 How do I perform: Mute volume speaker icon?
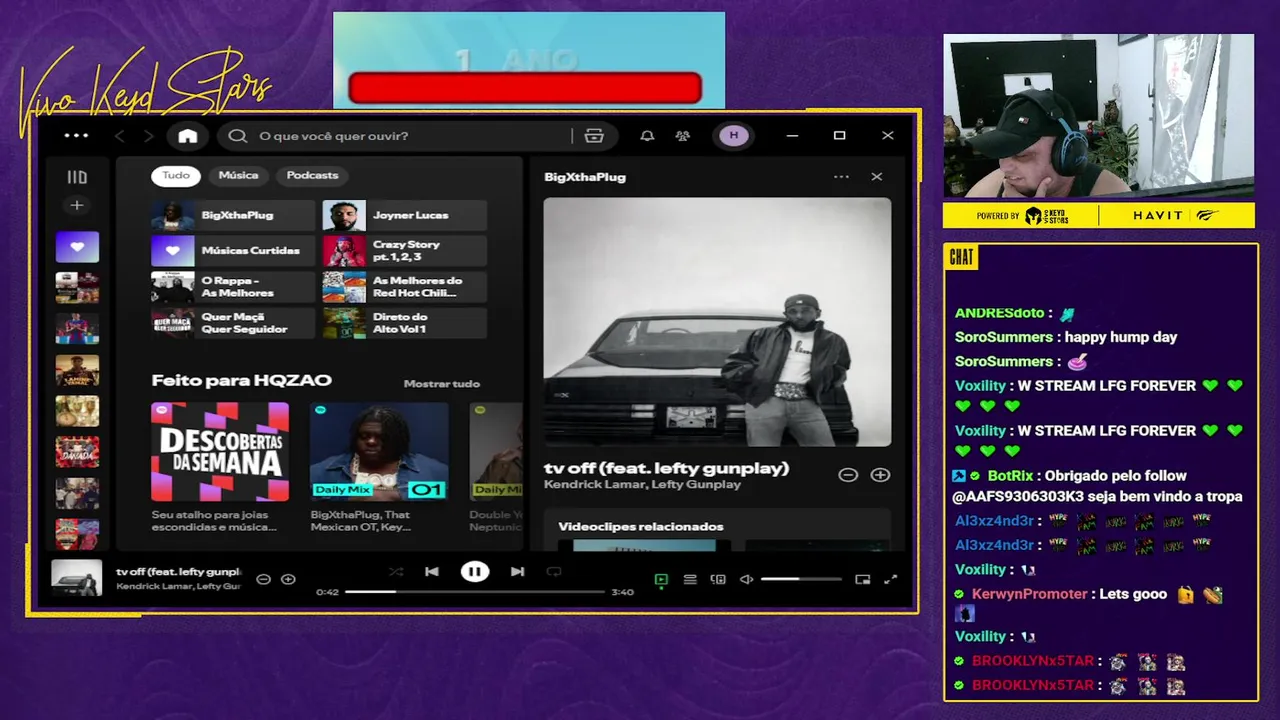pos(746,579)
